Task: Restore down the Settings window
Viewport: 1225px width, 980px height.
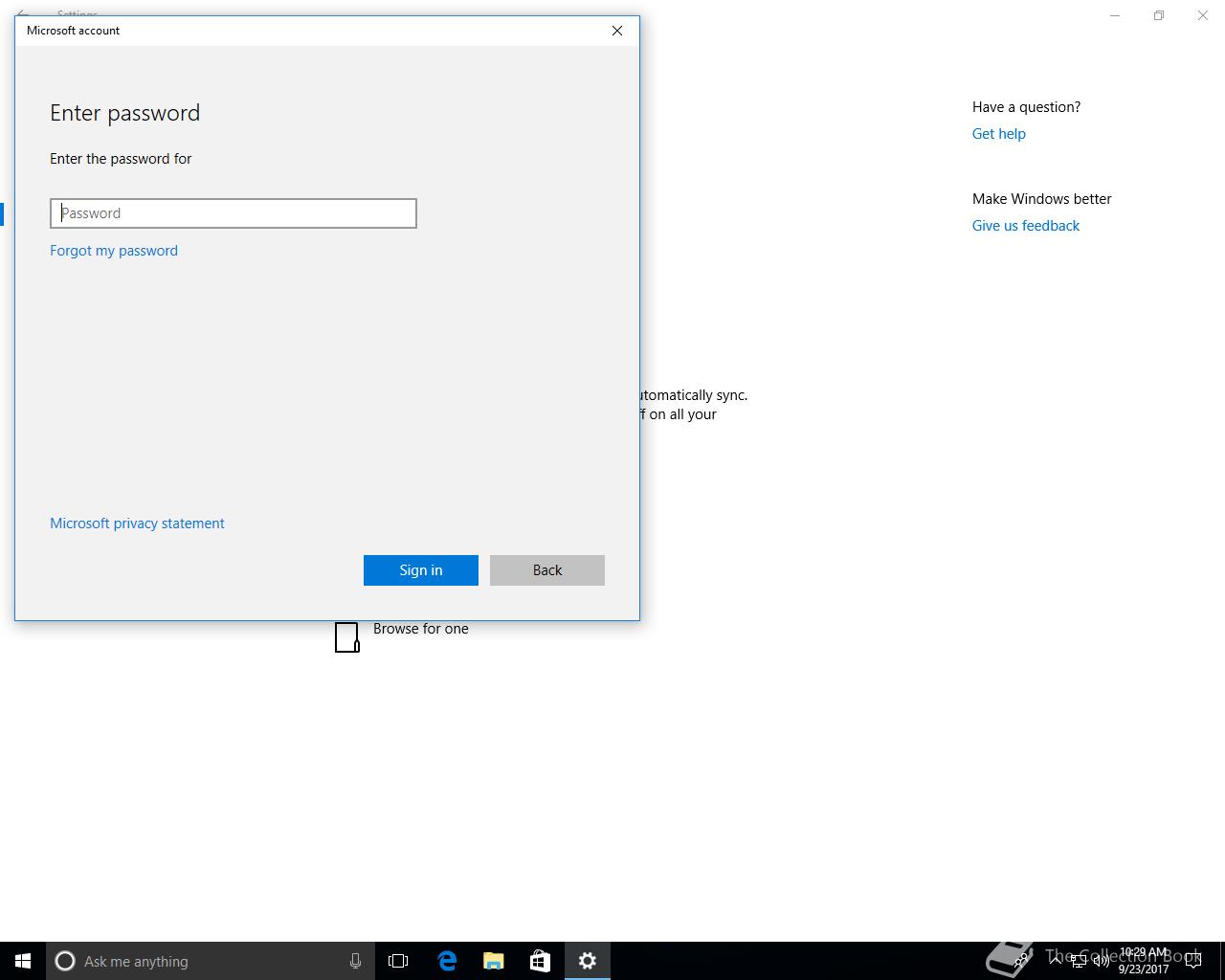Action: pyautogui.click(x=1159, y=15)
